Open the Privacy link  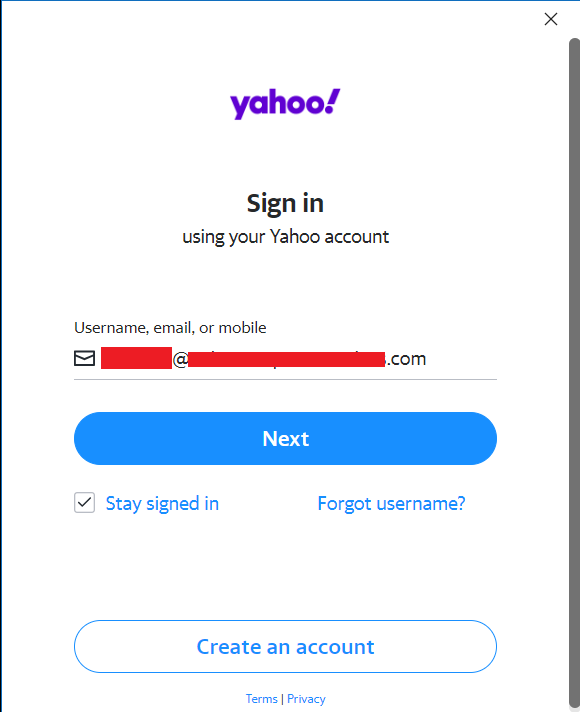(x=306, y=699)
